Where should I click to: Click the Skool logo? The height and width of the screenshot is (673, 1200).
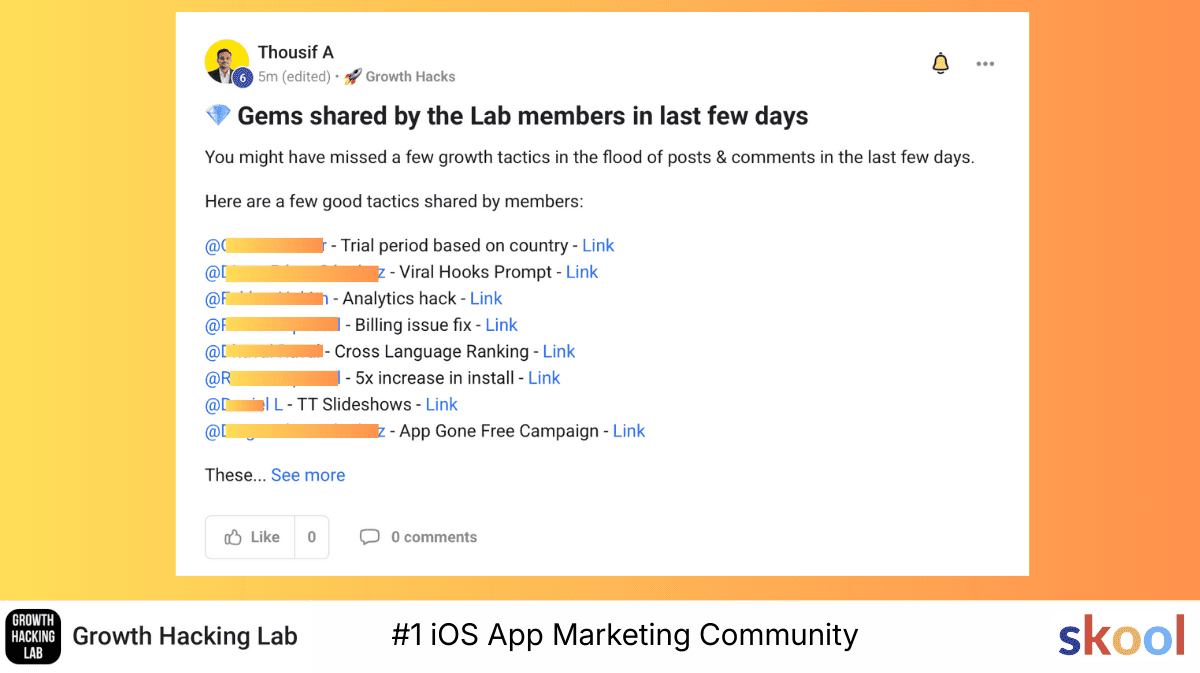1121,636
